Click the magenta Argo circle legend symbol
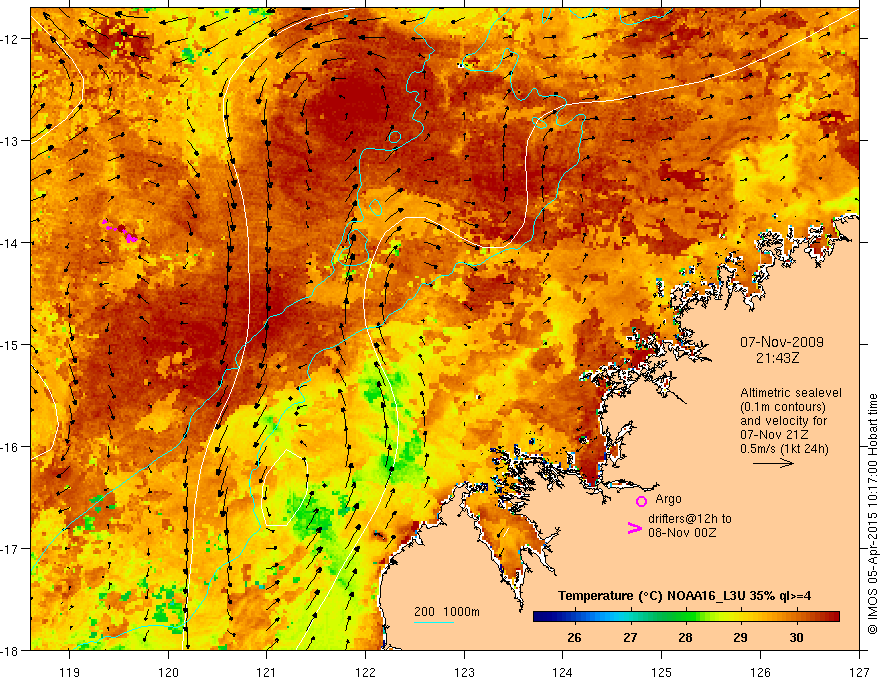The height and width of the screenshot is (680, 880). pyautogui.click(x=641, y=501)
